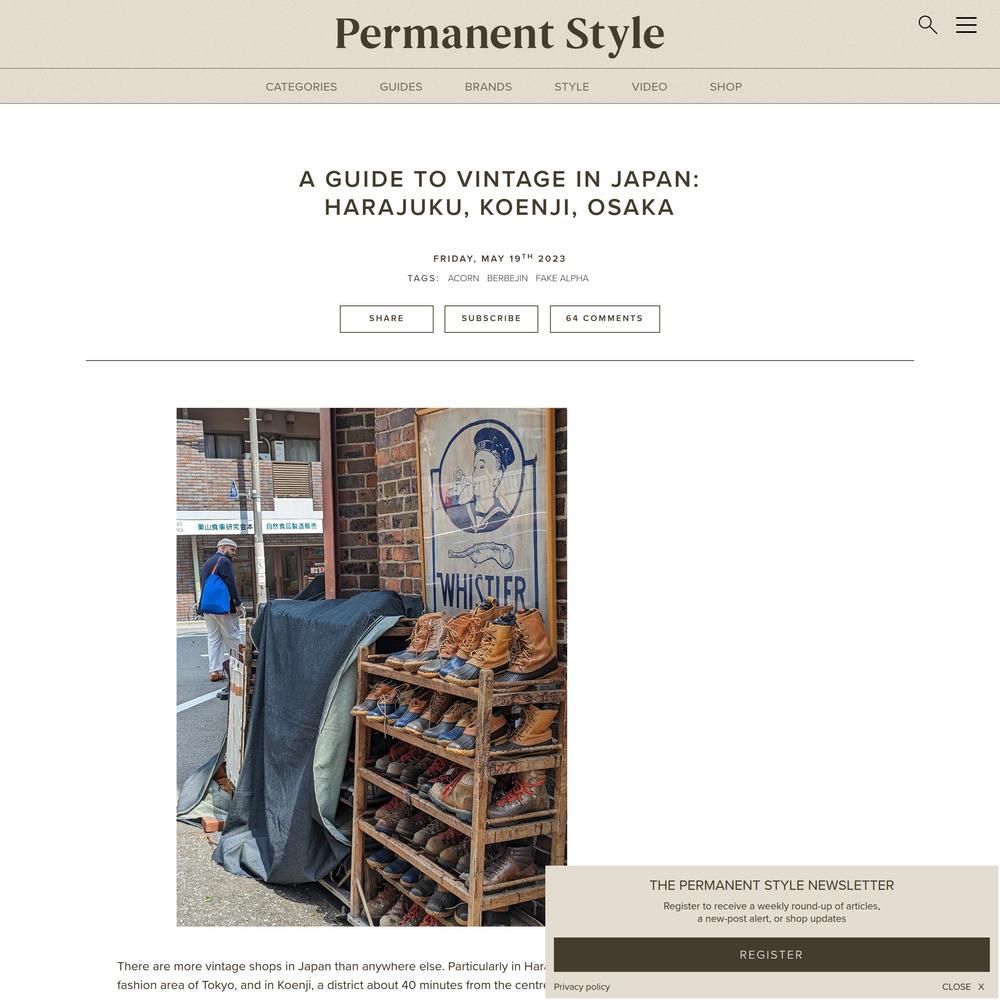Visit the Shop page
Image resolution: width=1000 pixels, height=1000 pixels.
tap(726, 87)
